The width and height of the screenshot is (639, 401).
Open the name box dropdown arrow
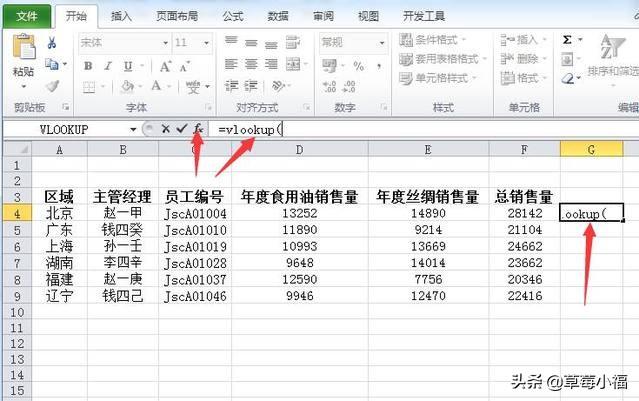pos(133,130)
